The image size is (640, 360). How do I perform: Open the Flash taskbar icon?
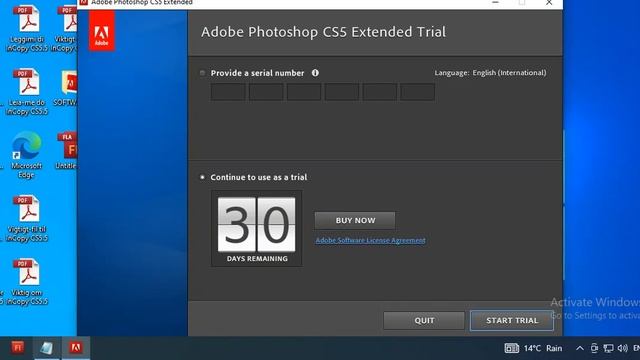pos(17,348)
